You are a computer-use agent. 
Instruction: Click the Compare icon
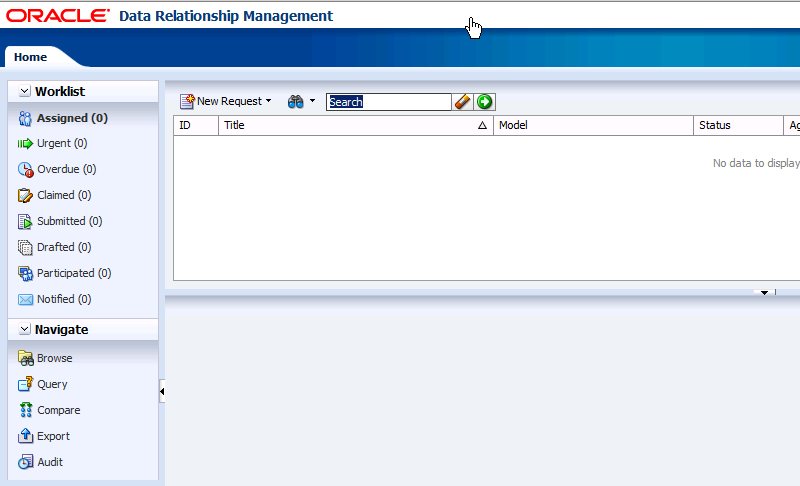click(x=26, y=410)
